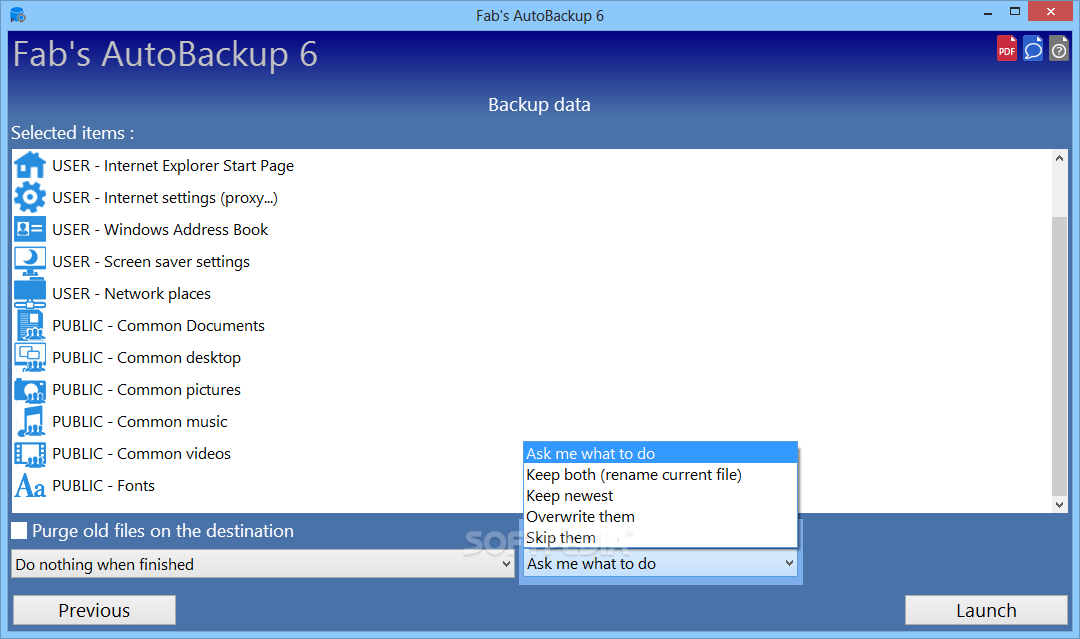Click the contact card icon for Windows Address Book
This screenshot has width=1080, height=639.
[30, 229]
